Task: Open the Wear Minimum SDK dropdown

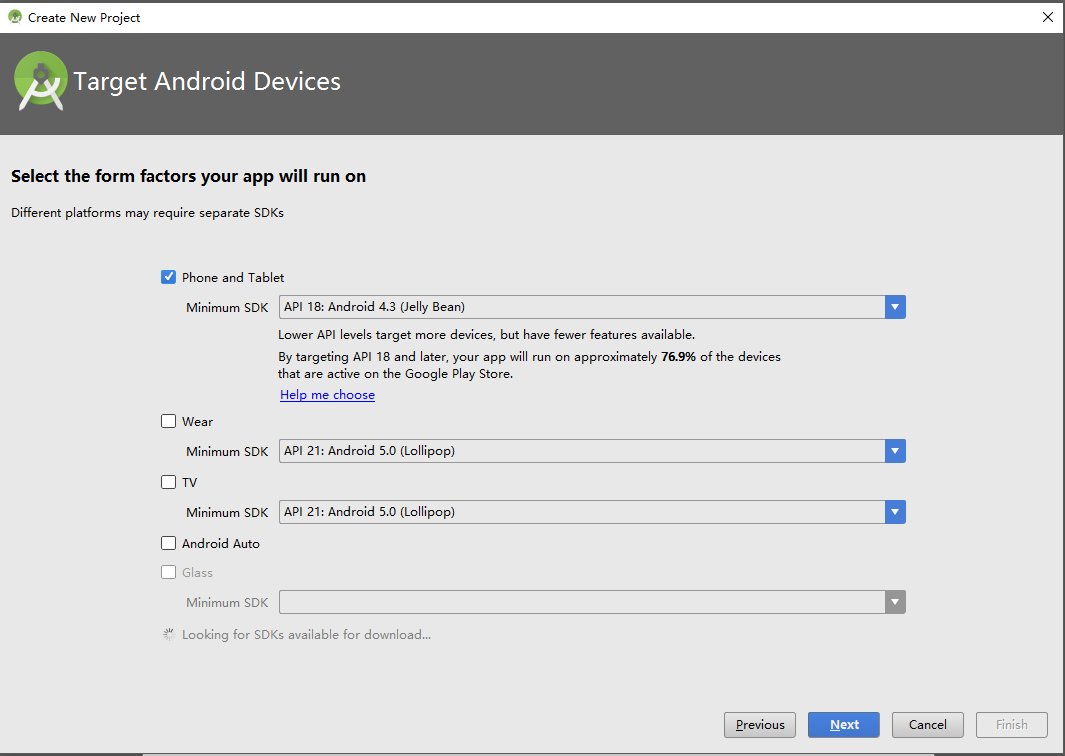Action: [894, 451]
